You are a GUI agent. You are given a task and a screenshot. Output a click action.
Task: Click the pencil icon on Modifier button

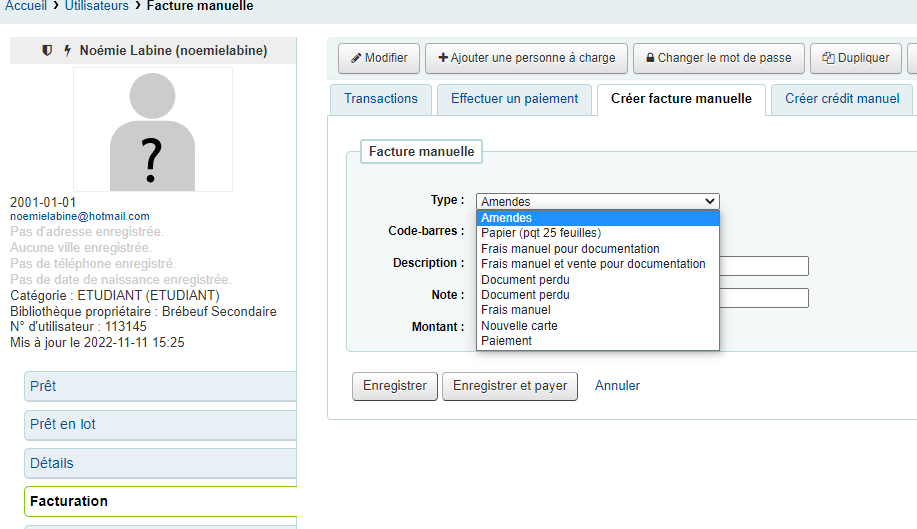(356, 58)
